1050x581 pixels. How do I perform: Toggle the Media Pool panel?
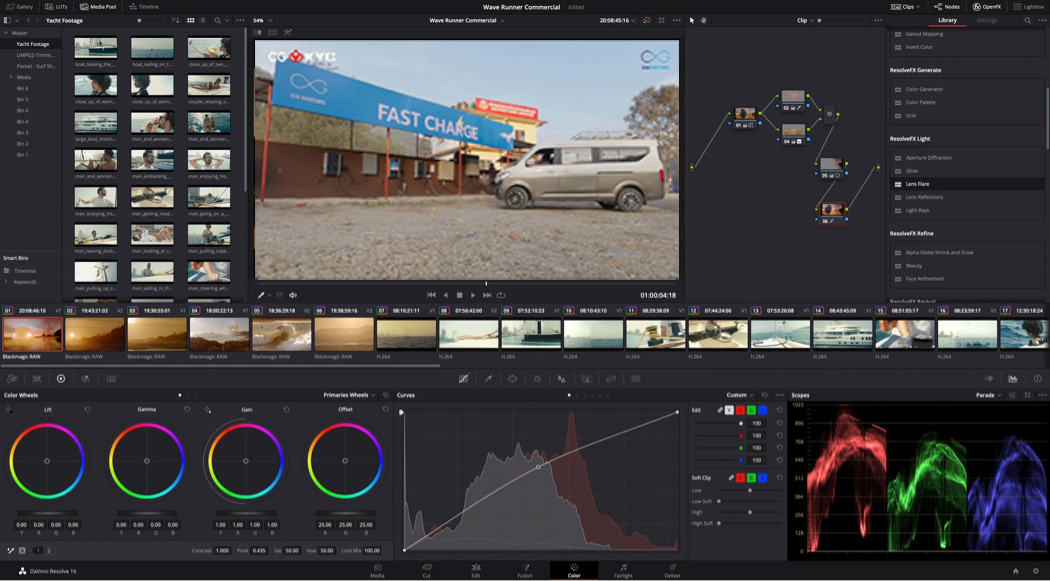pos(98,7)
